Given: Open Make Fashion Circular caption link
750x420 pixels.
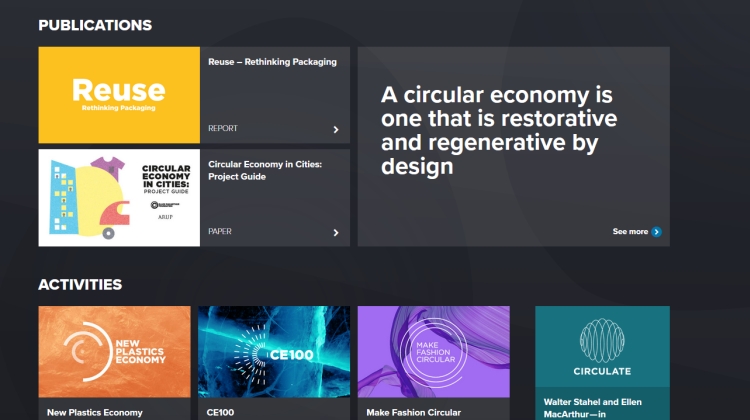Looking at the screenshot, I should point(414,412).
